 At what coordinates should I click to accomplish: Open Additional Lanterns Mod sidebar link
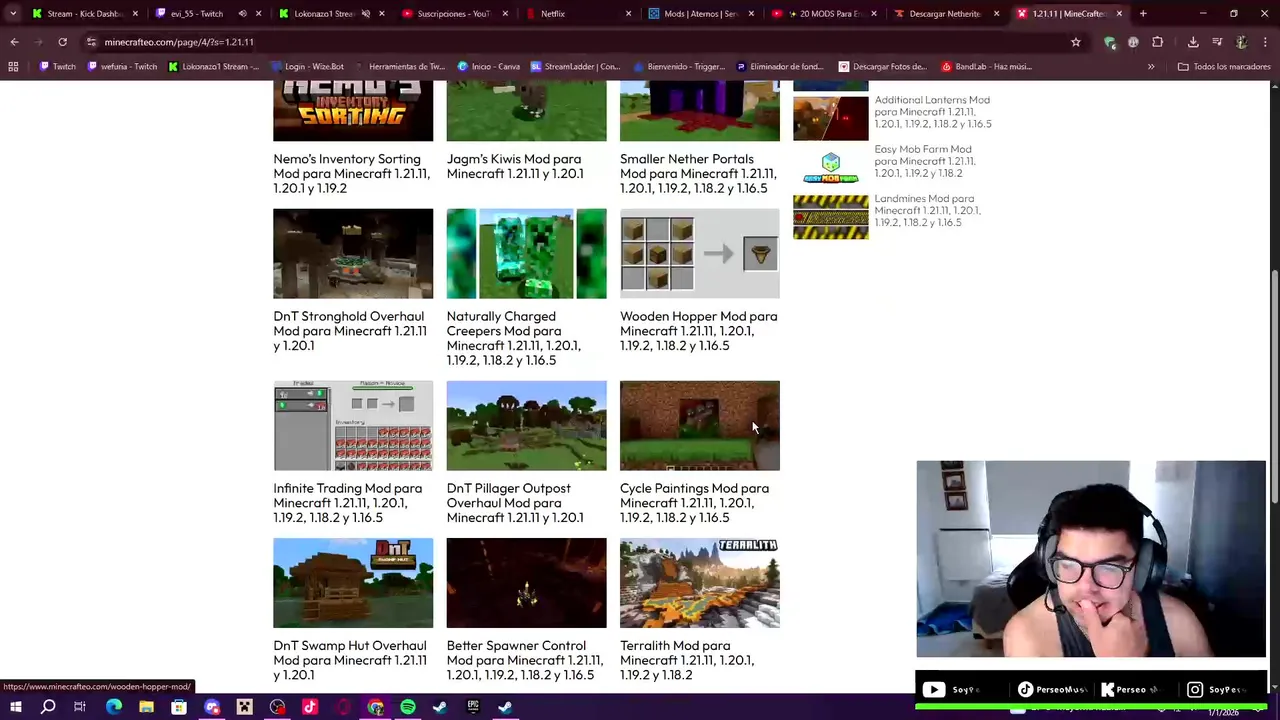(933, 112)
